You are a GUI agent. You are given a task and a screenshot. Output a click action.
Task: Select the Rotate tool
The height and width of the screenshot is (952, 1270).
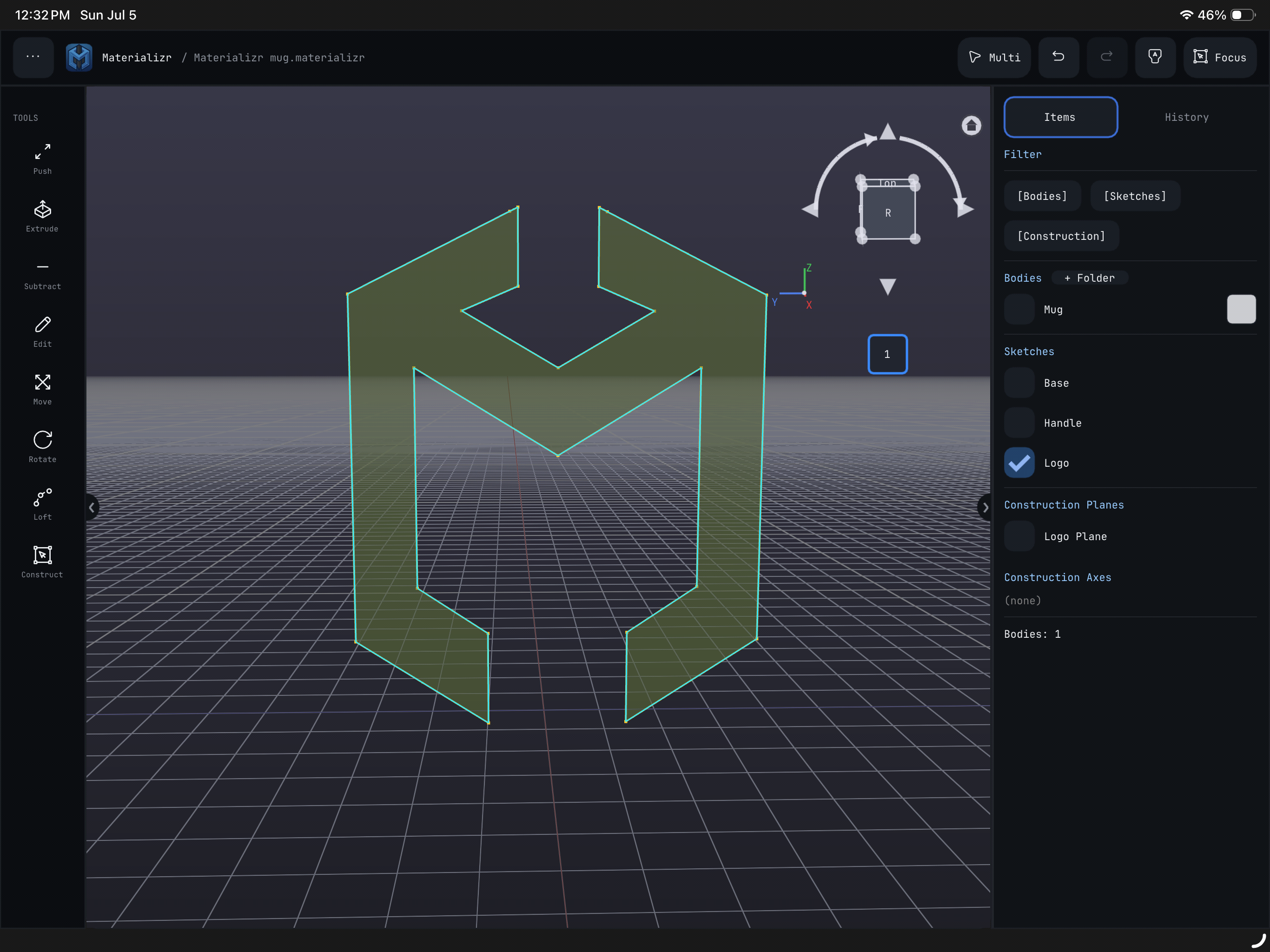(42, 447)
